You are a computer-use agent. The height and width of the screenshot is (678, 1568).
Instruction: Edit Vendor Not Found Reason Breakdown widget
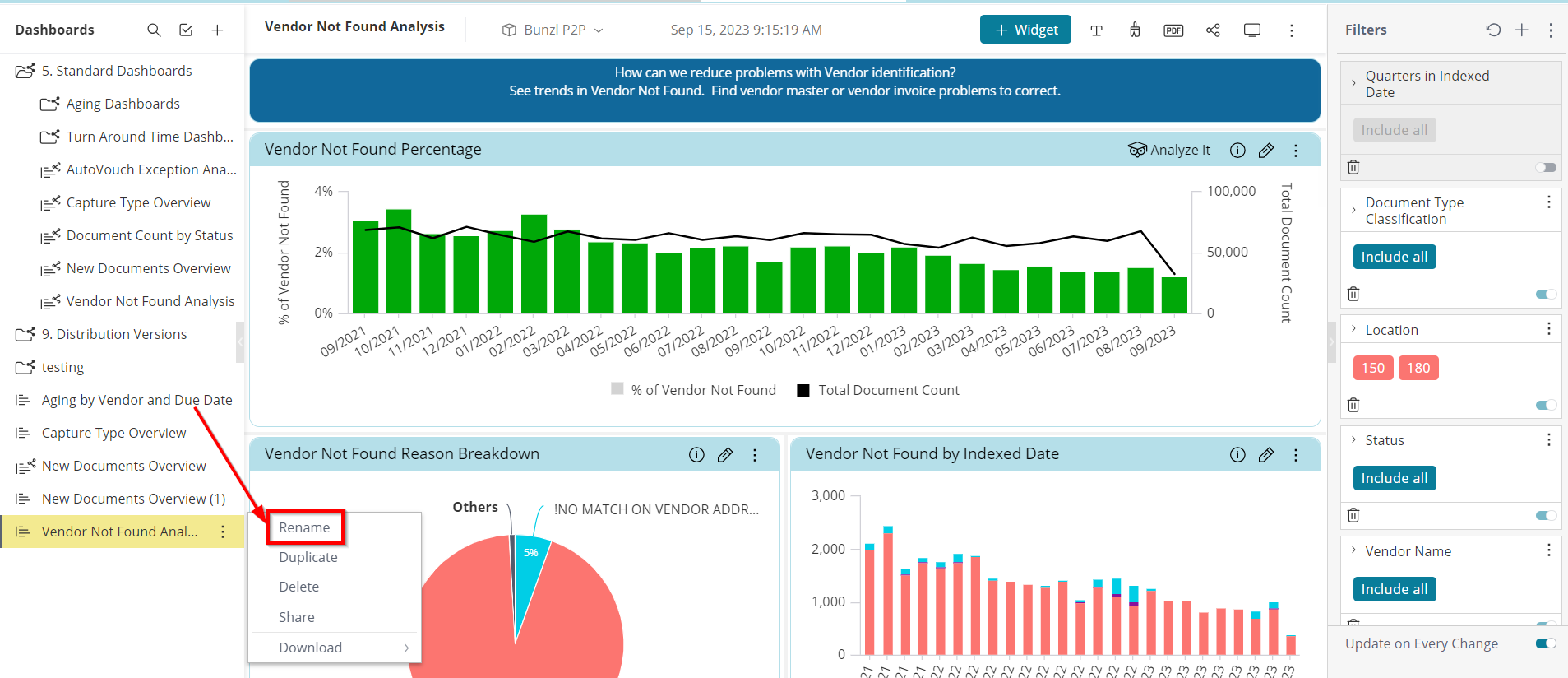tap(725, 454)
